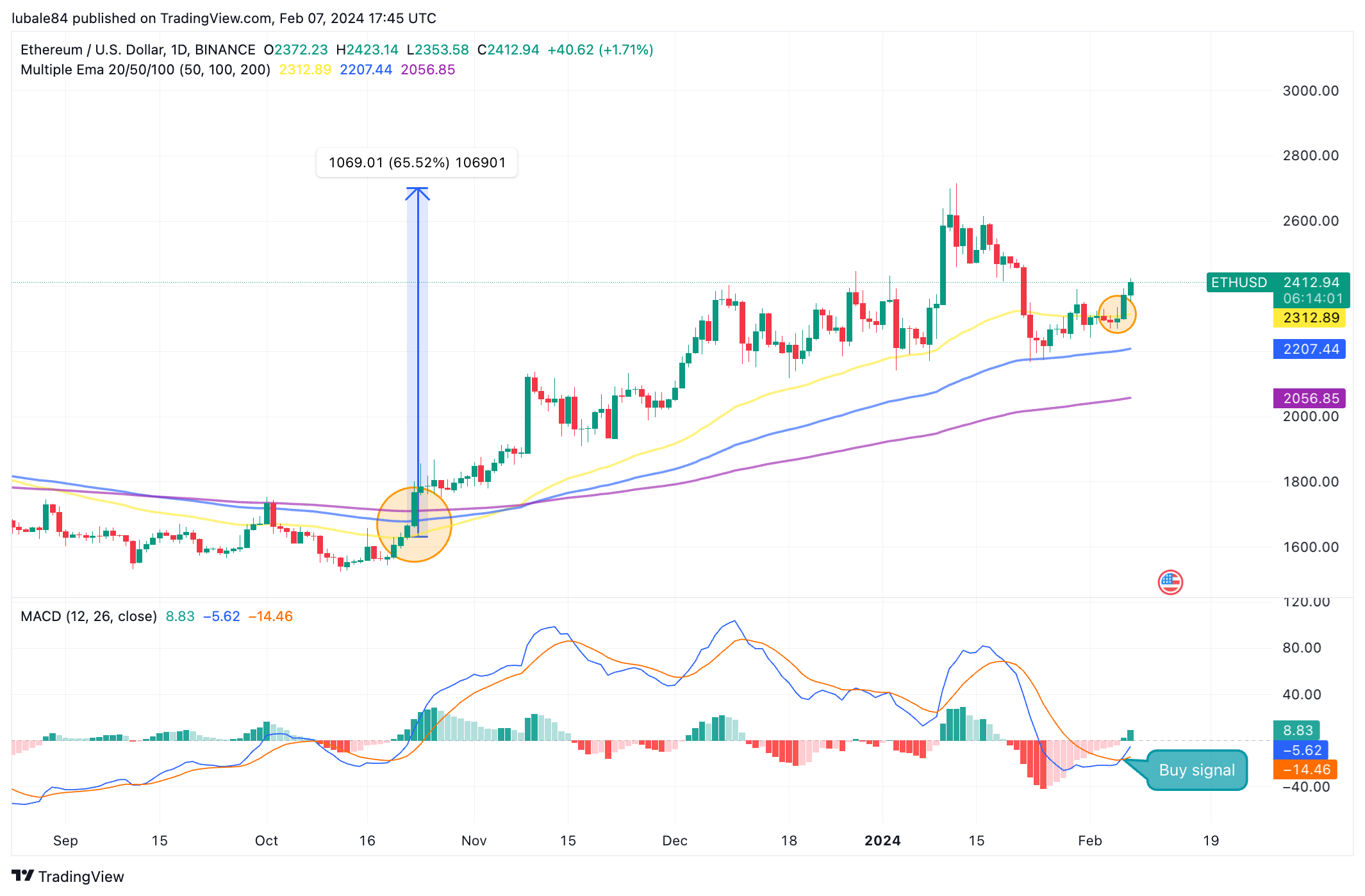Click the blue 2207.44 EMA price flag

click(1309, 349)
